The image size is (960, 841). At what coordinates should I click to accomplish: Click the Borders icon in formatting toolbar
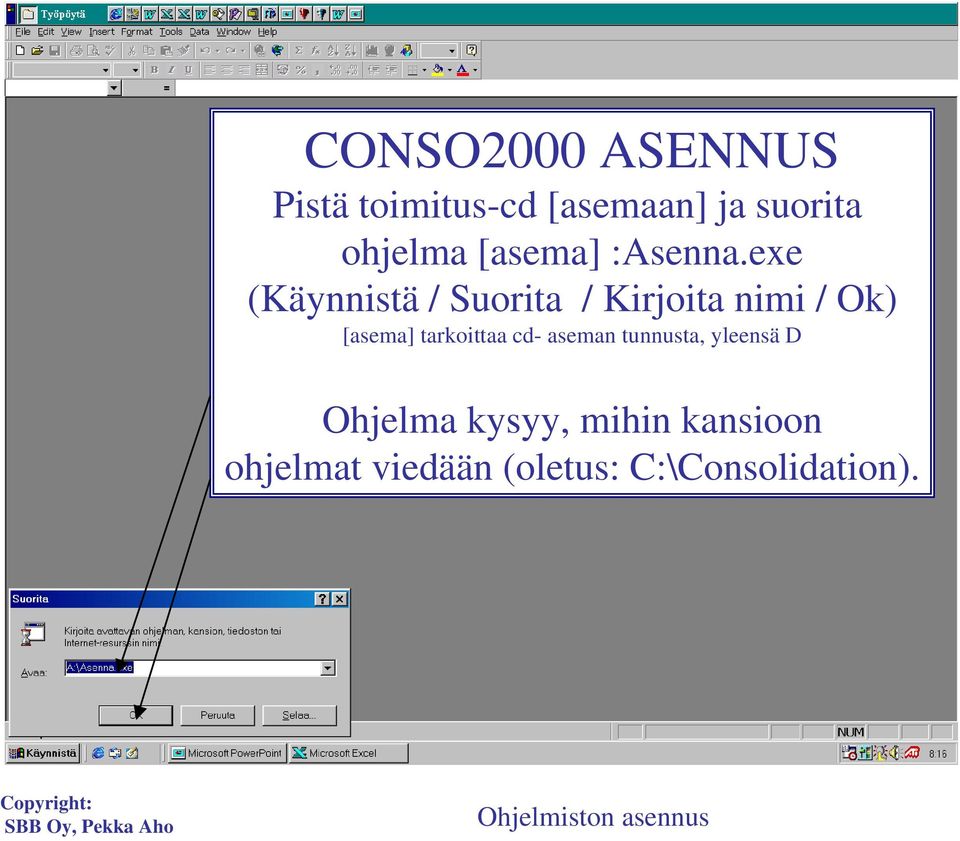click(413, 70)
